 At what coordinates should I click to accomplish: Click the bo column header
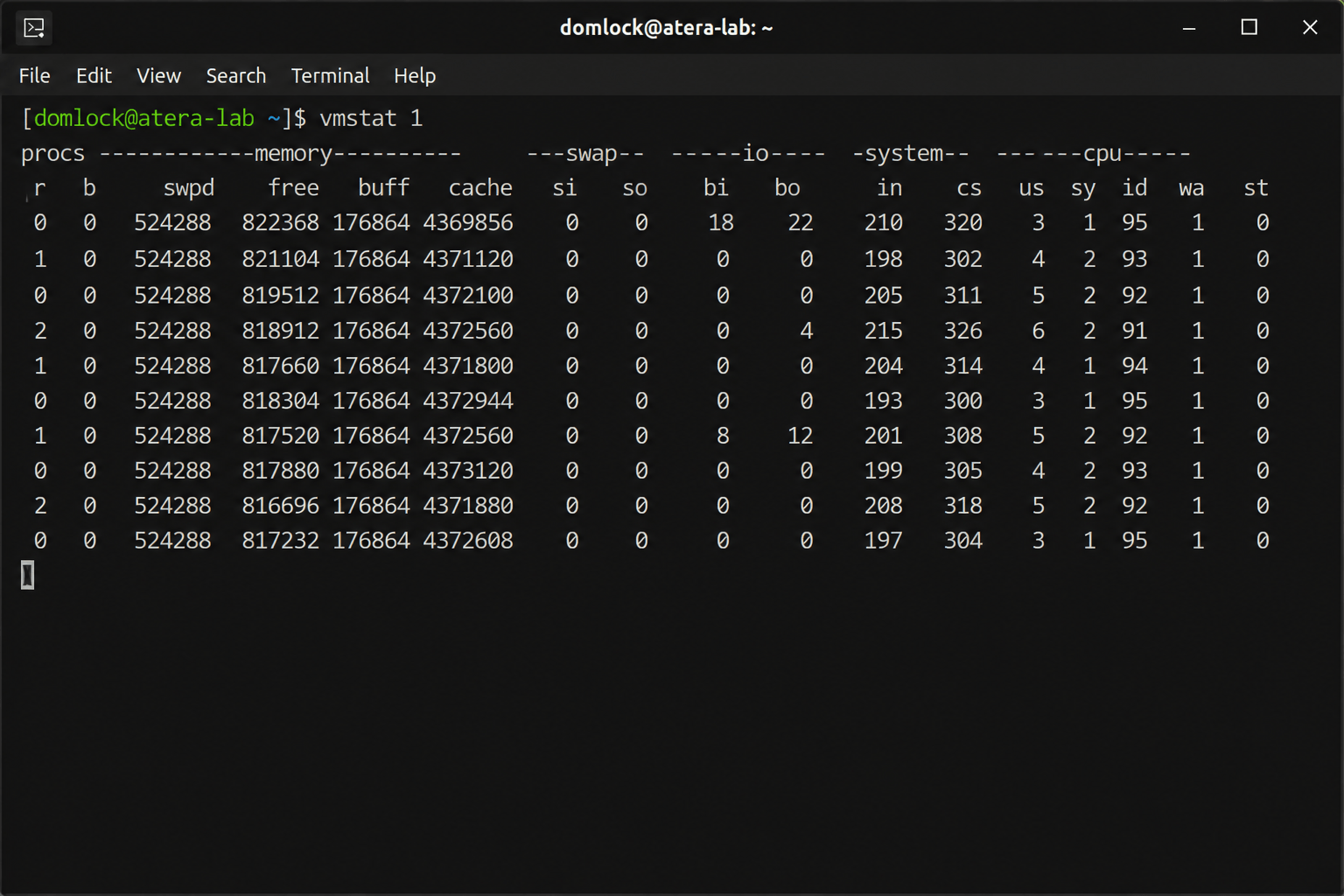(x=787, y=188)
